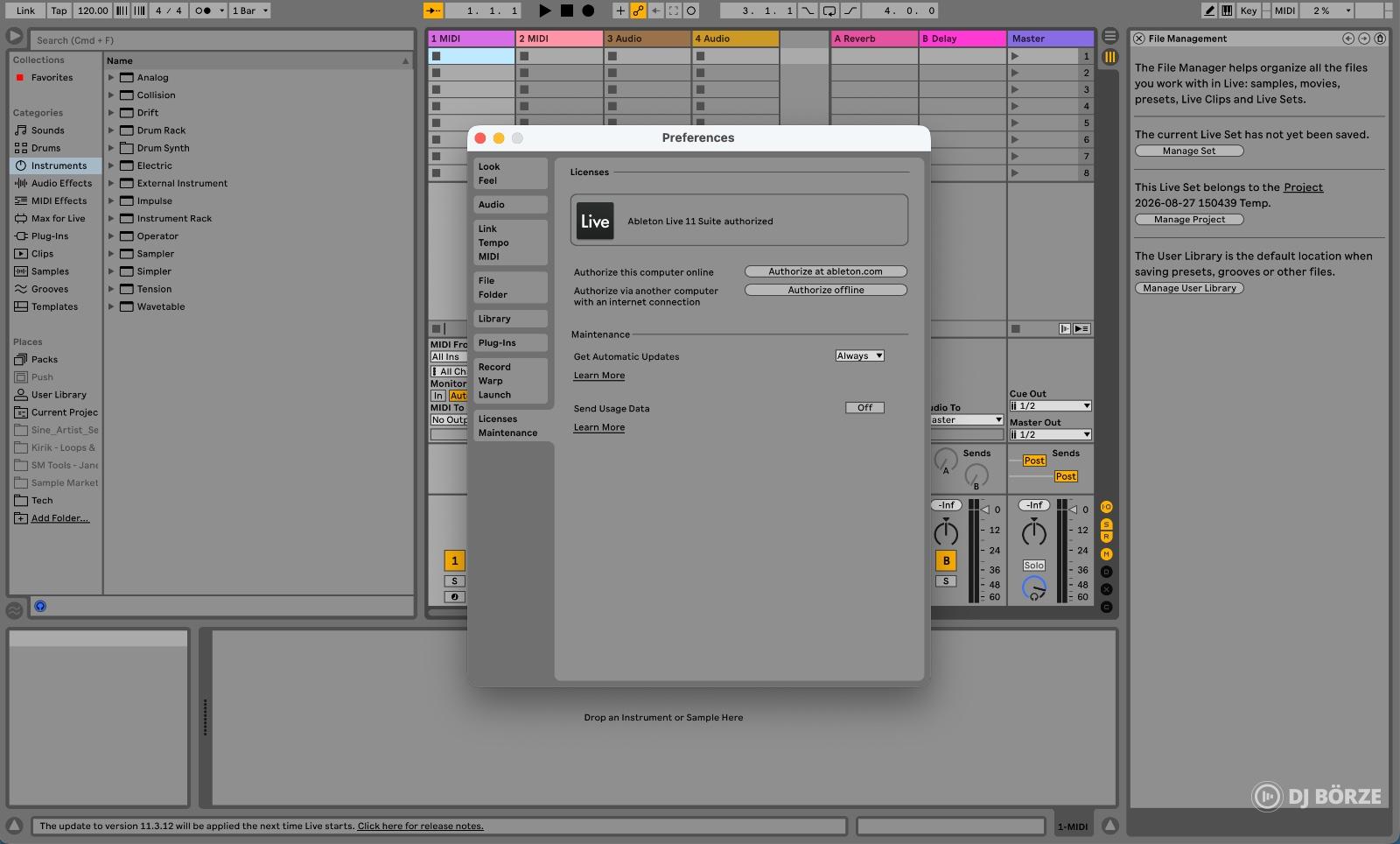Open the Audio preferences tab
Screen dimensions: 1400x844
[x=510, y=205]
